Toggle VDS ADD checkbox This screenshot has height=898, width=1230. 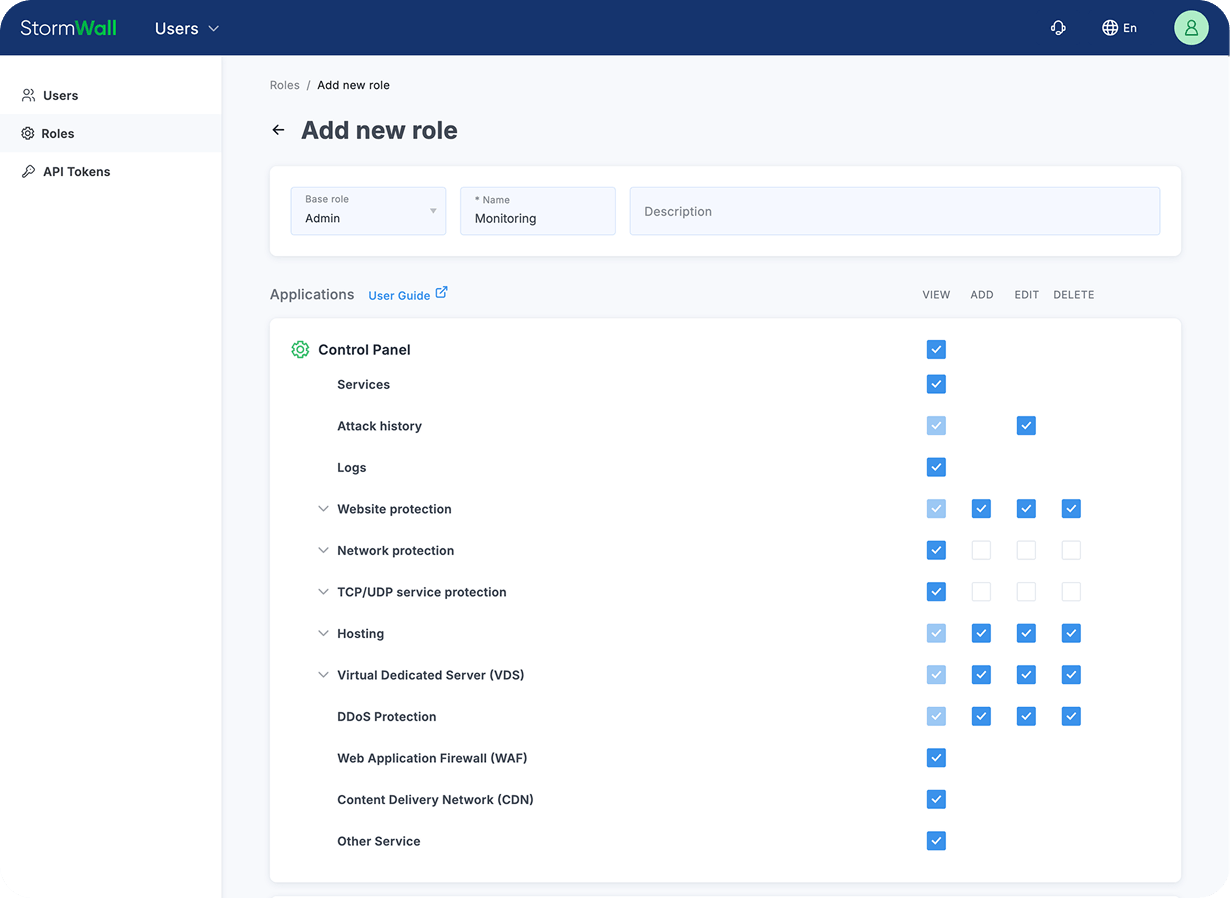click(981, 675)
